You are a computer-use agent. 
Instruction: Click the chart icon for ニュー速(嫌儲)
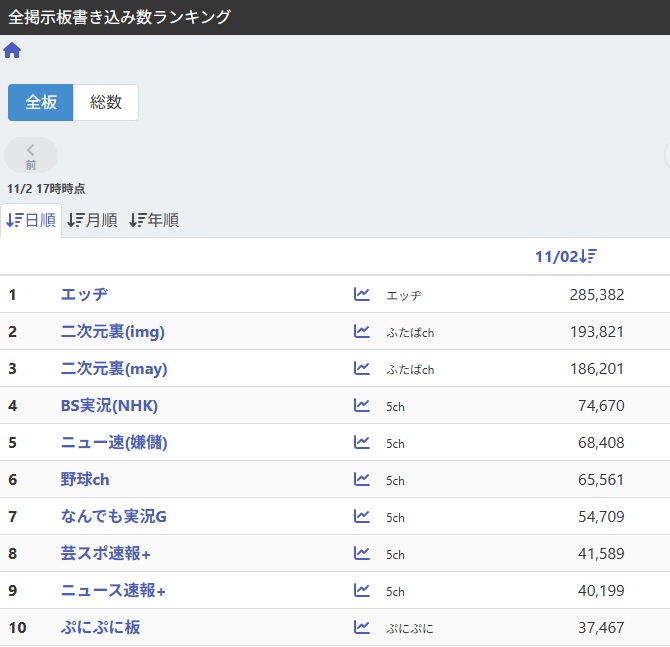(x=362, y=443)
